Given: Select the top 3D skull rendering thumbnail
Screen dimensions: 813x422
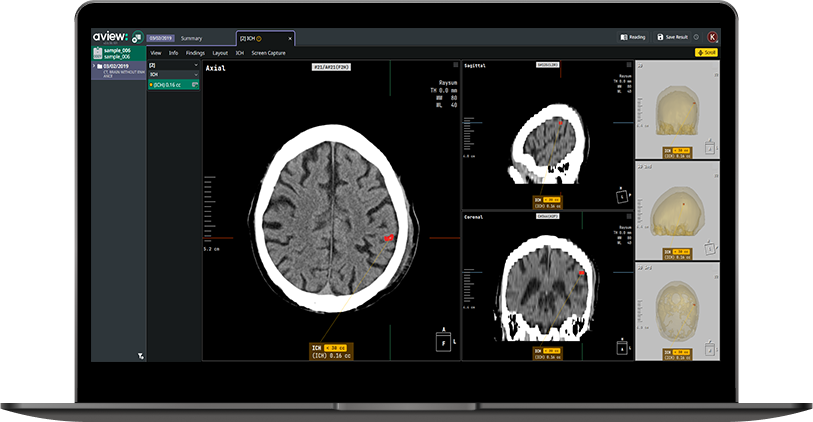Looking at the screenshot, I should point(677,109).
